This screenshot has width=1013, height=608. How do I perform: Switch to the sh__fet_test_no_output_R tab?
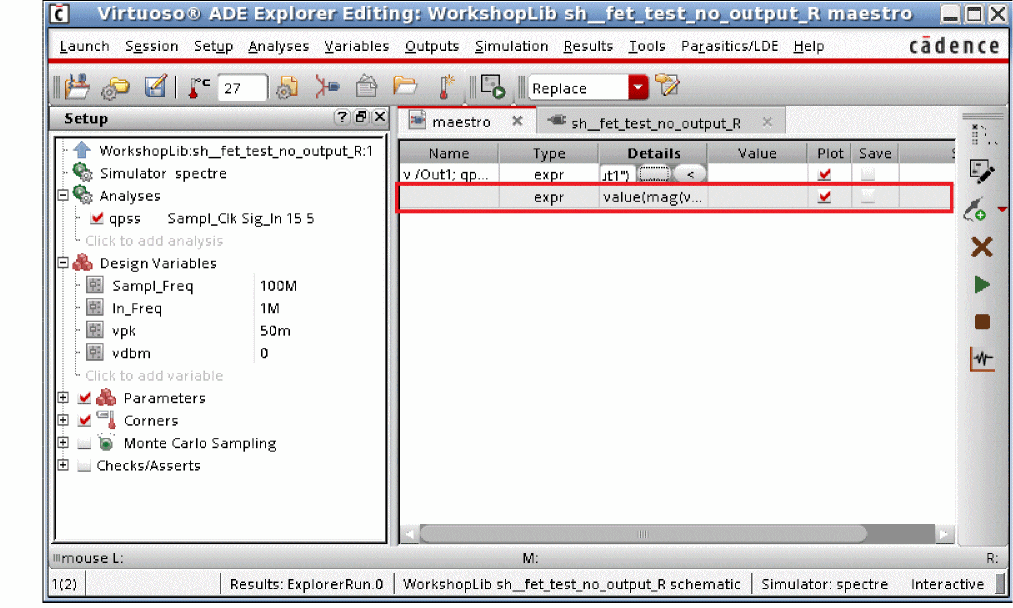point(660,122)
